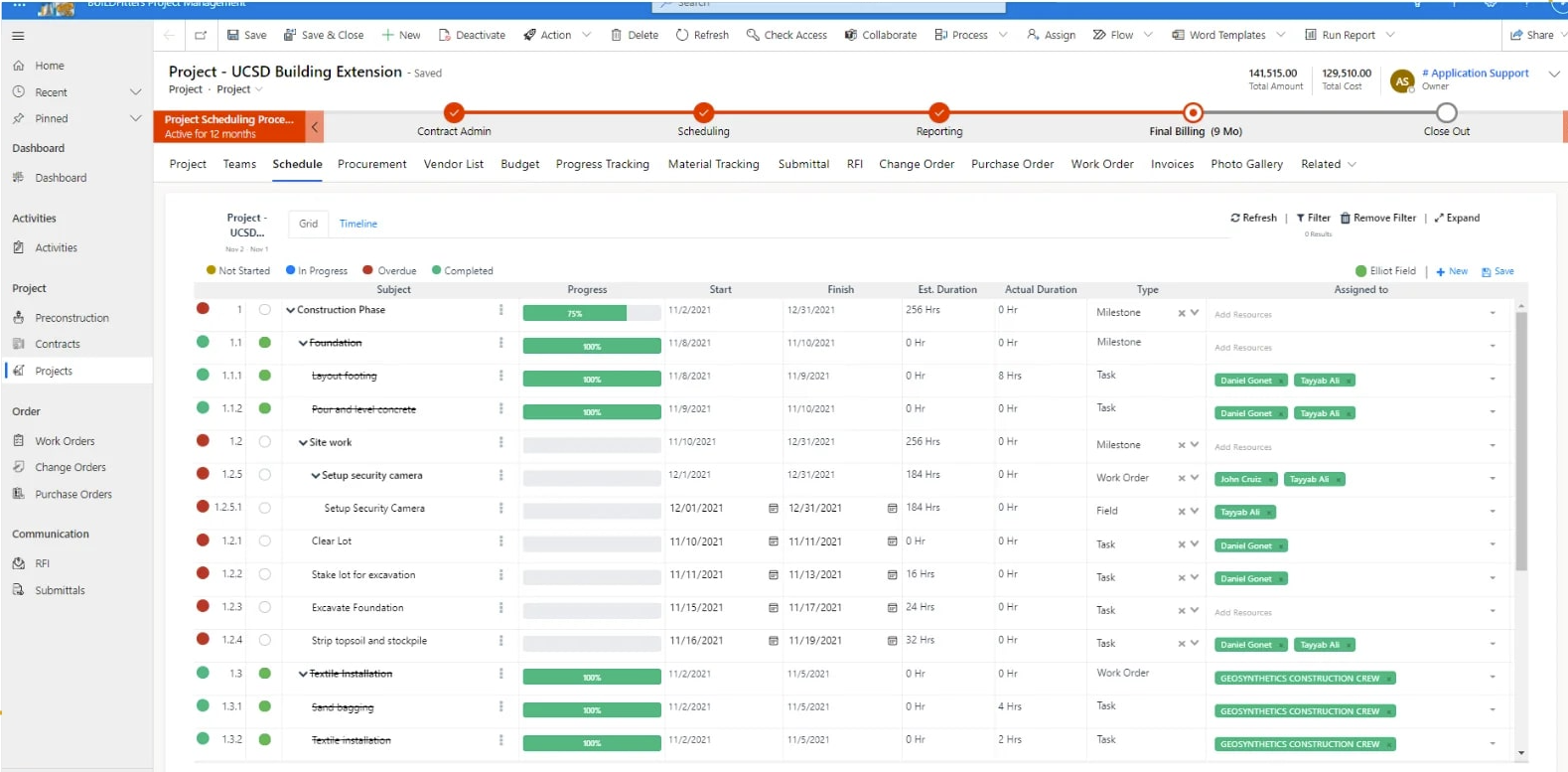Switch to the Timeline view tab
This screenshot has height=772, width=1568.
[x=358, y=224]
